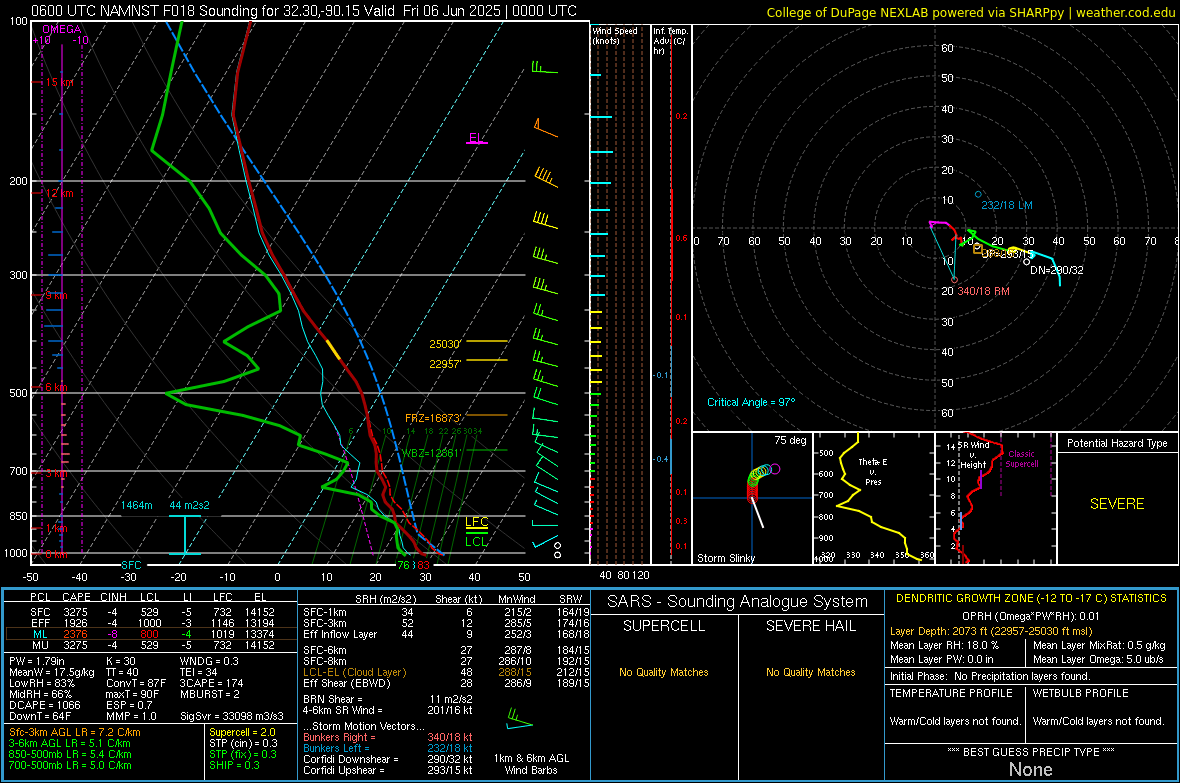The width and height of the screenshot is (1180, 783).
Task: Click the SigSvr = 33098 m3/s3 value
Action: tap(232, 716)
